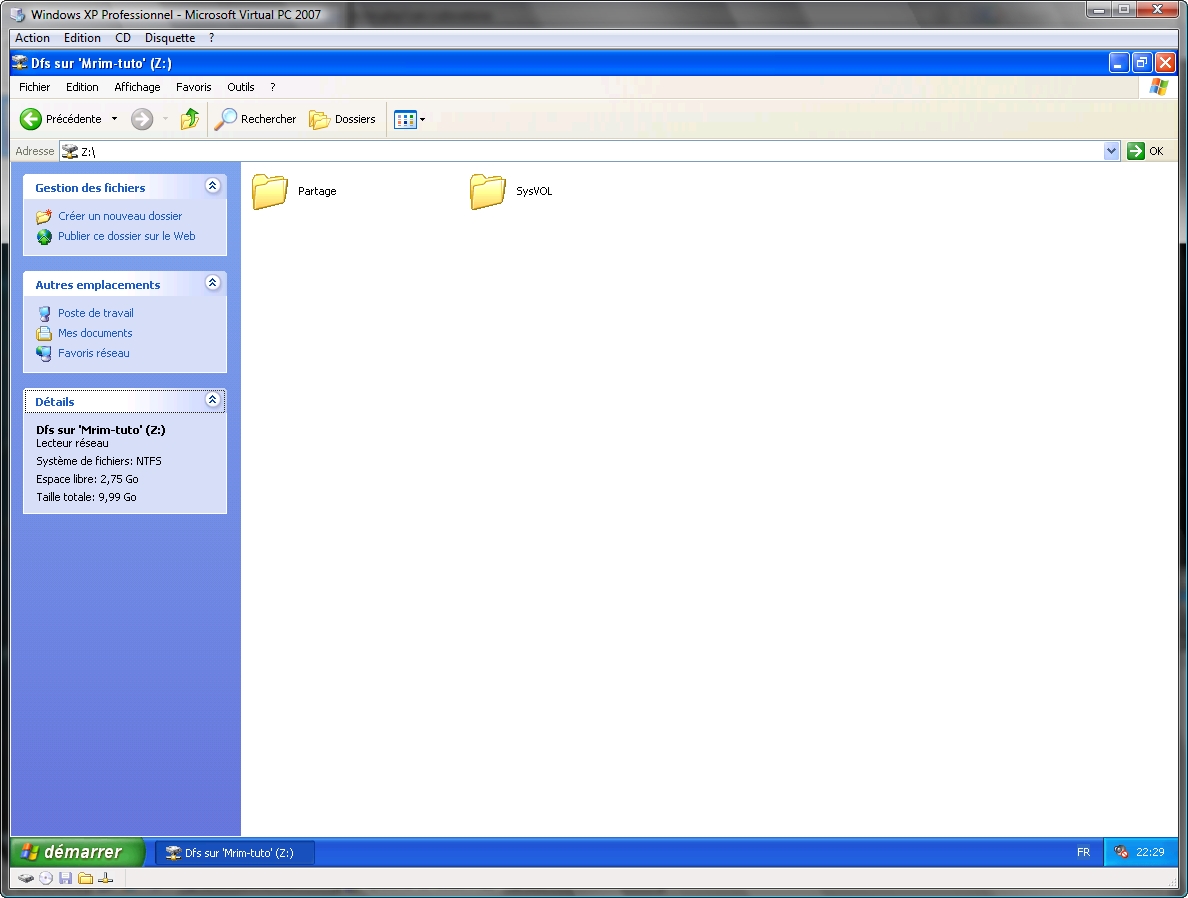This screenshot has width=1188, height=898.
Task: Click the hard disk status icon
Action: click(x=26, y=878)
